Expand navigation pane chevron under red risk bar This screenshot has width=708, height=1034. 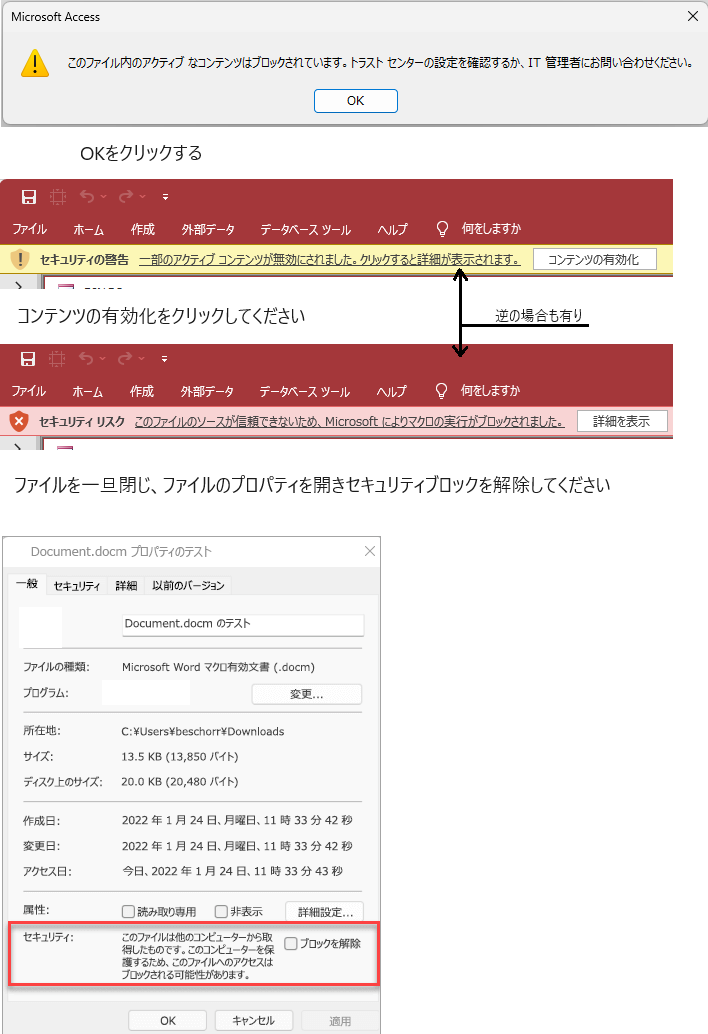(x=18, y=446)
